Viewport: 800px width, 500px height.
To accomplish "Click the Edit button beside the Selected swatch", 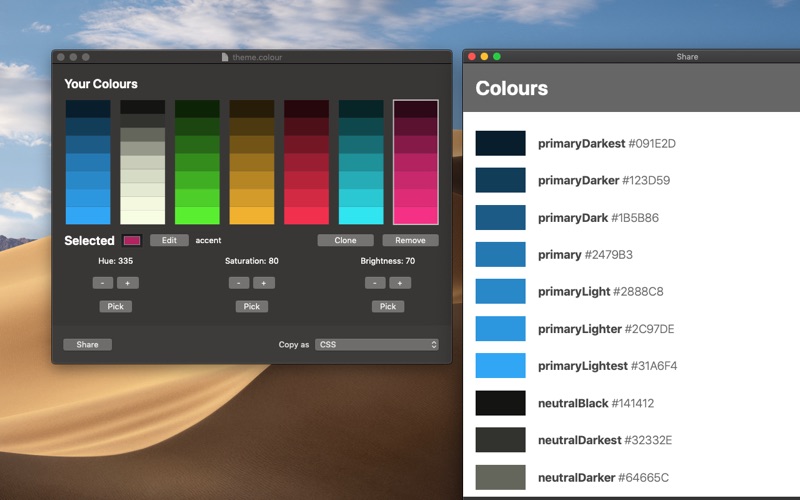I will 169,240.
